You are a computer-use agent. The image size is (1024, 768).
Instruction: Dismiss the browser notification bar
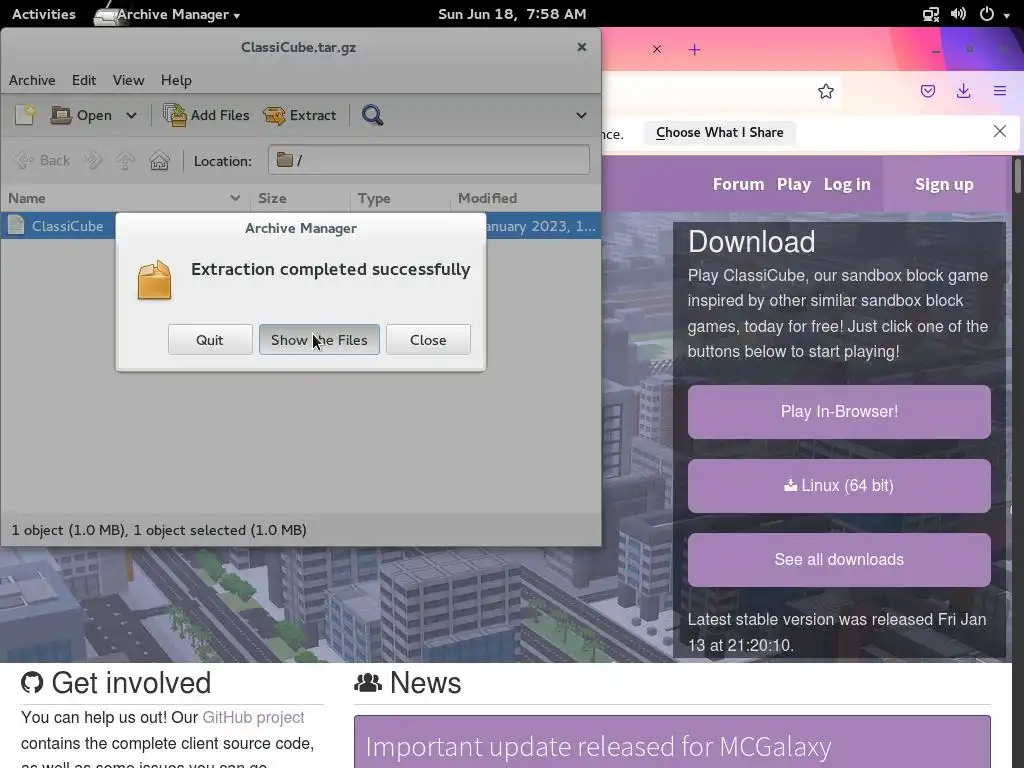point(999,131)
